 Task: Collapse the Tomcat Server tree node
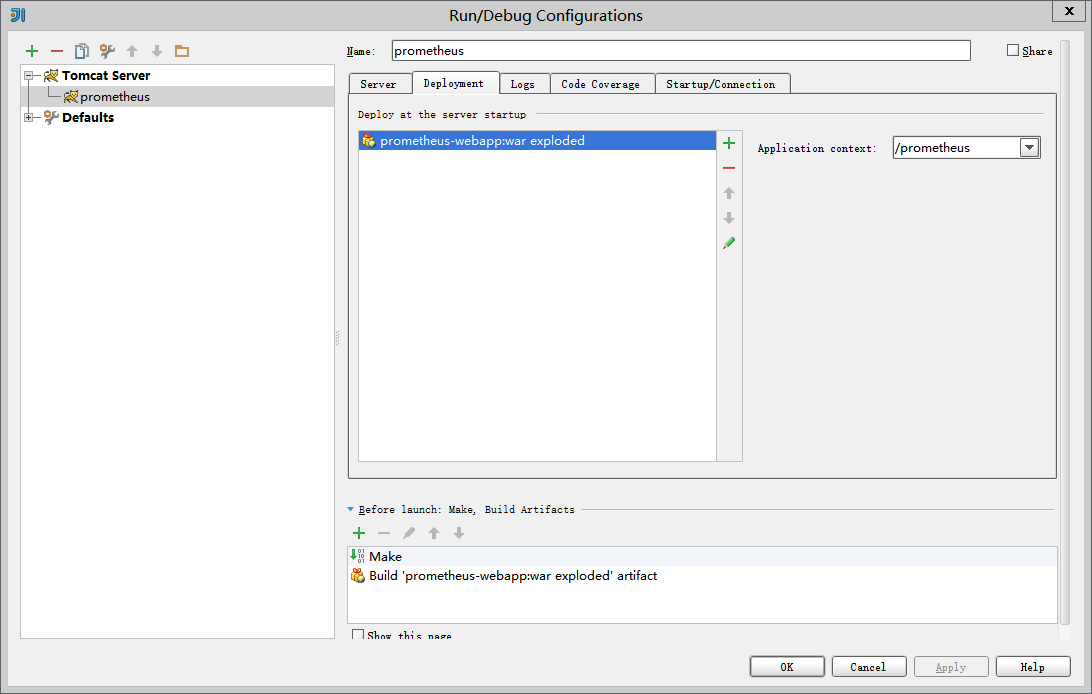[29, 75]
